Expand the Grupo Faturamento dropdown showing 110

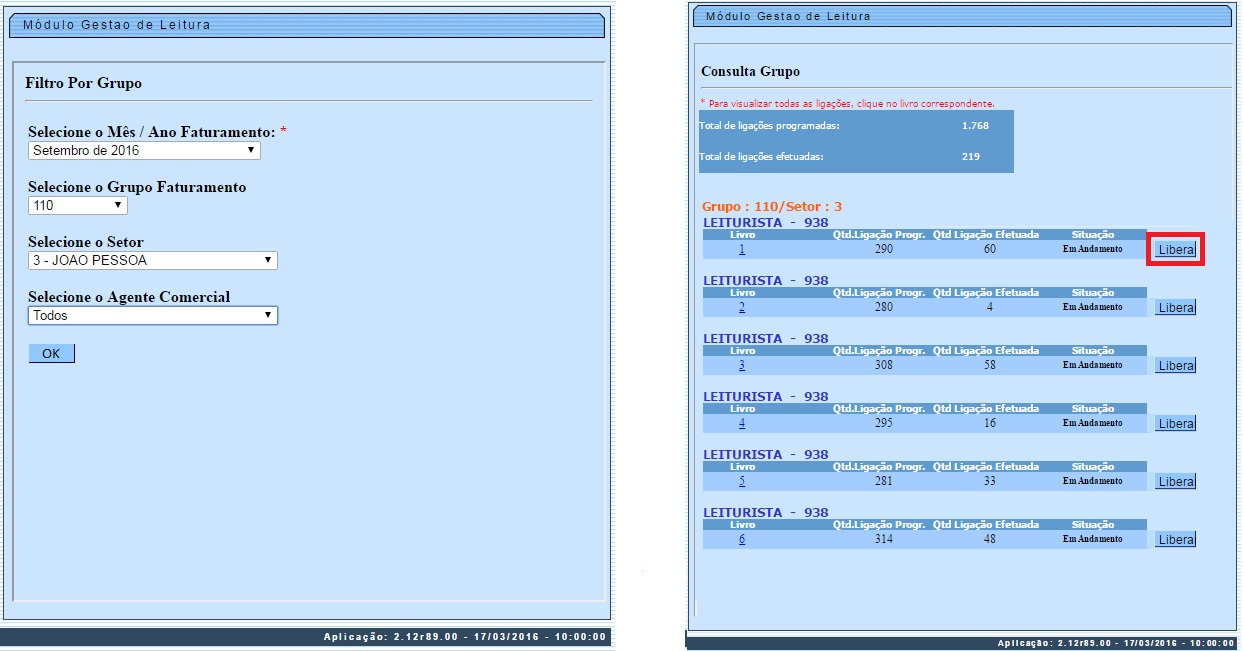tap(78, 205)
